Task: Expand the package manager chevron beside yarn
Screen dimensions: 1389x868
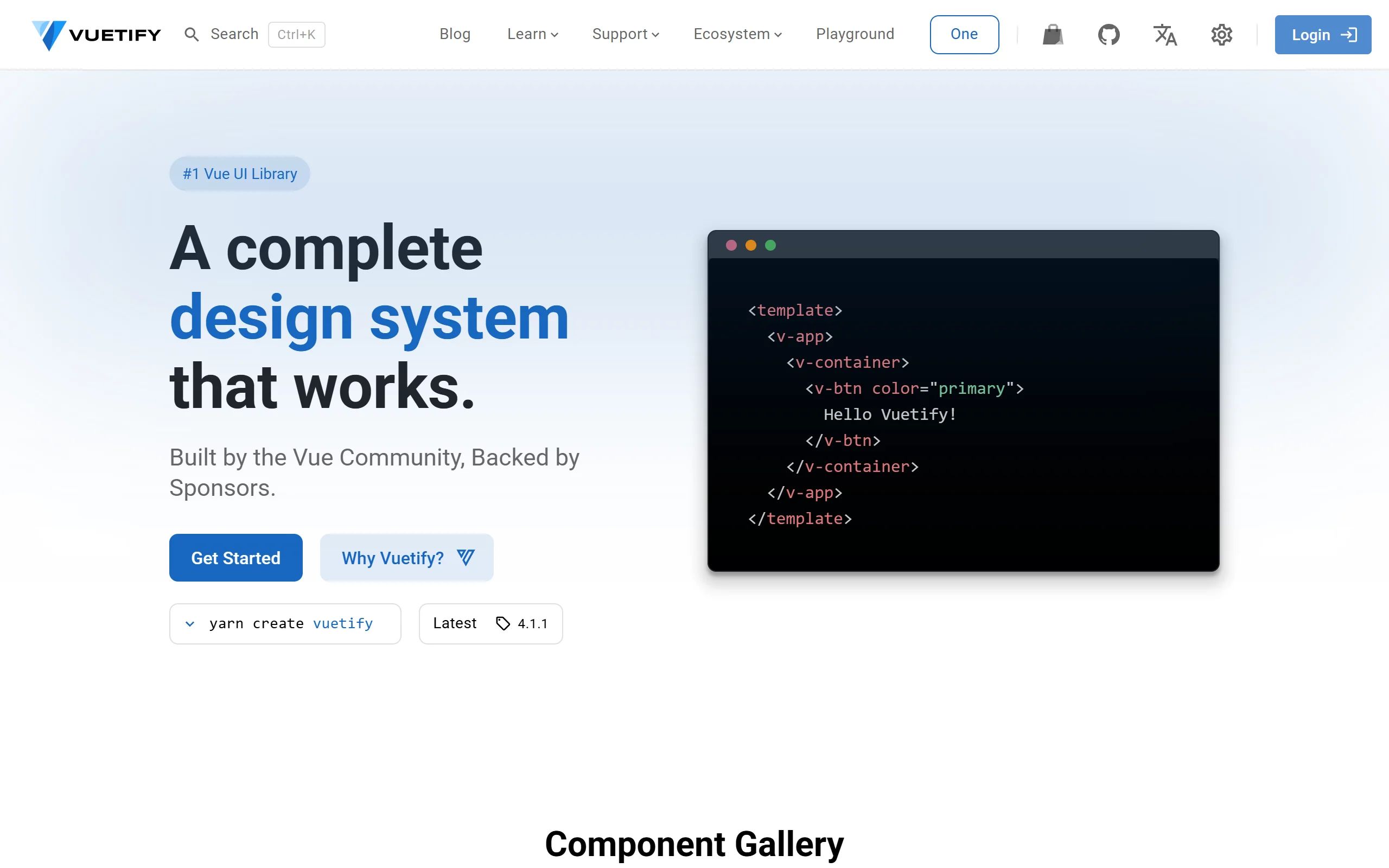Action: [190, 623]
